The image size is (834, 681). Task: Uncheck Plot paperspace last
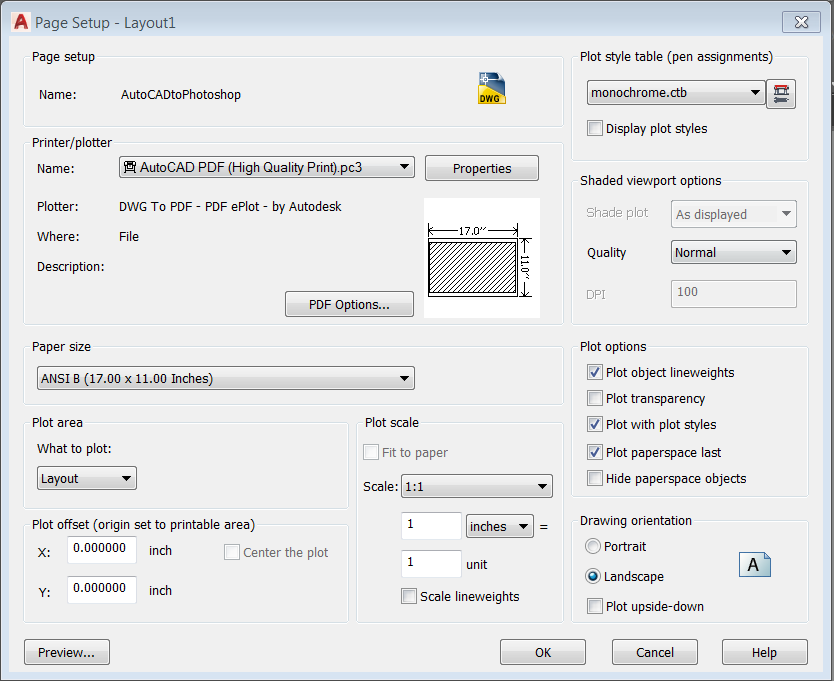[x=595, y=452]
